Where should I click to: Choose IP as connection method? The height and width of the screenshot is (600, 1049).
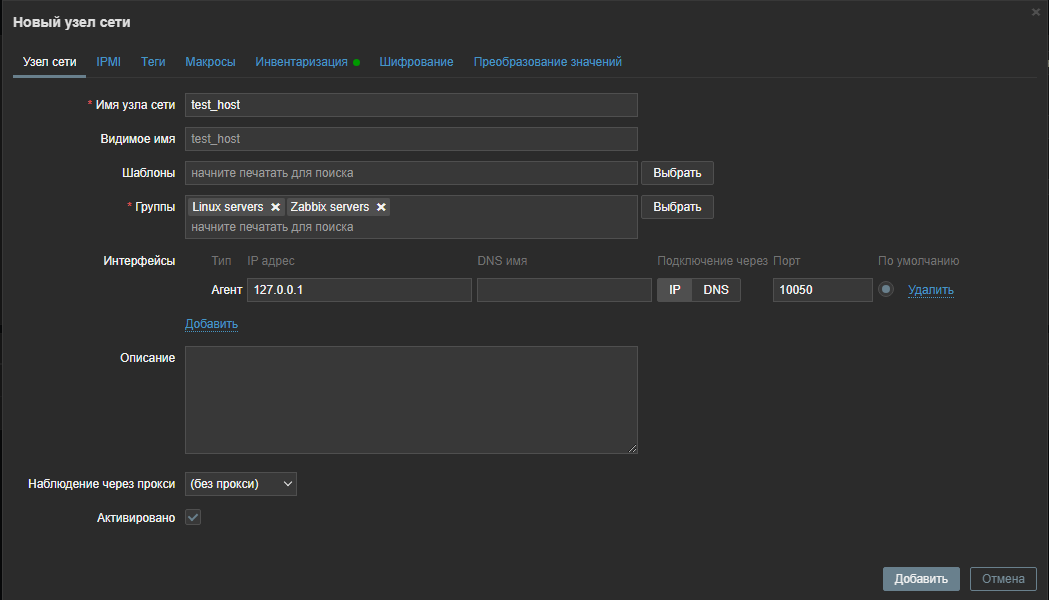pos(674,290)
